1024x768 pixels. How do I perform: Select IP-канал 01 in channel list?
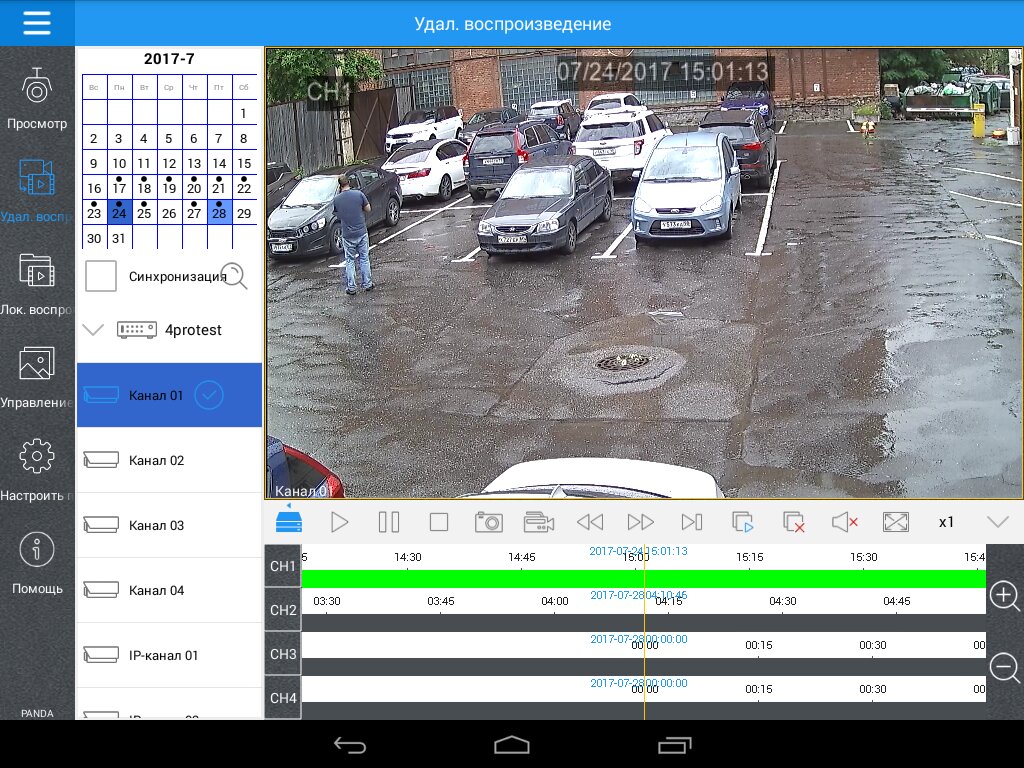coord(169,655)
